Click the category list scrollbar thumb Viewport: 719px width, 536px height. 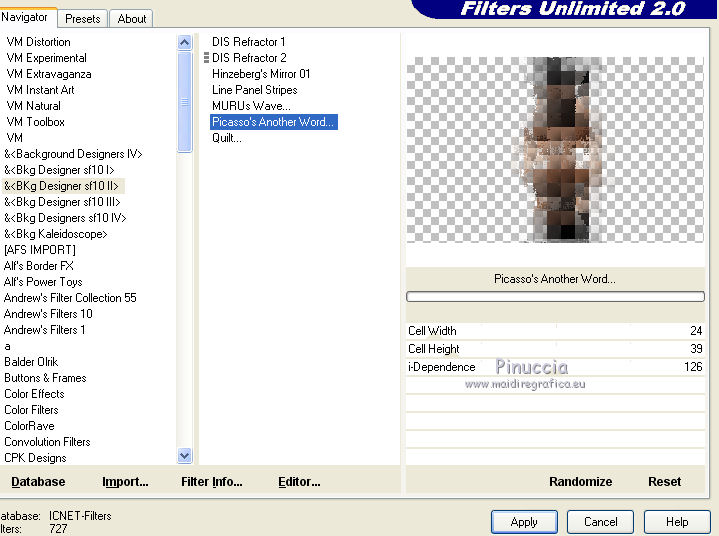coord(184,102)
